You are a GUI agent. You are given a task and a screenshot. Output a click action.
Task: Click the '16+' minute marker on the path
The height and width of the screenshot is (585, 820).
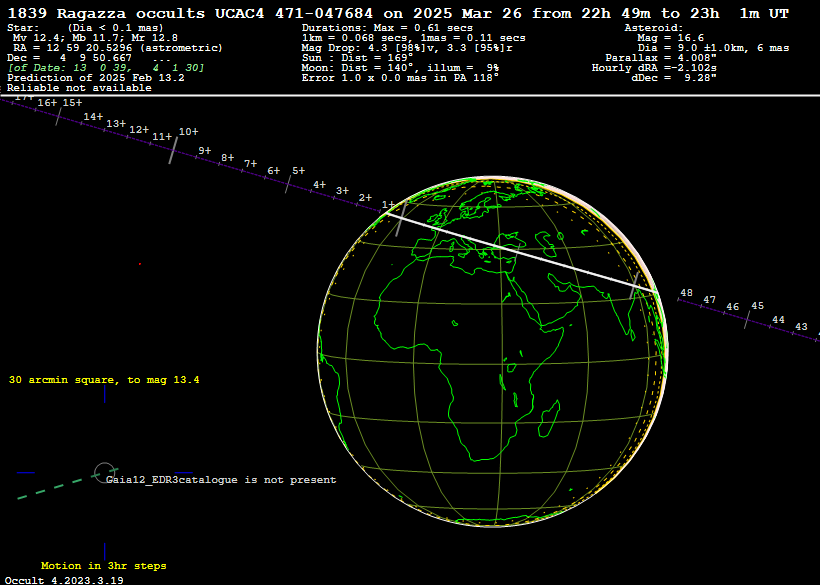(x=47, y=103)
